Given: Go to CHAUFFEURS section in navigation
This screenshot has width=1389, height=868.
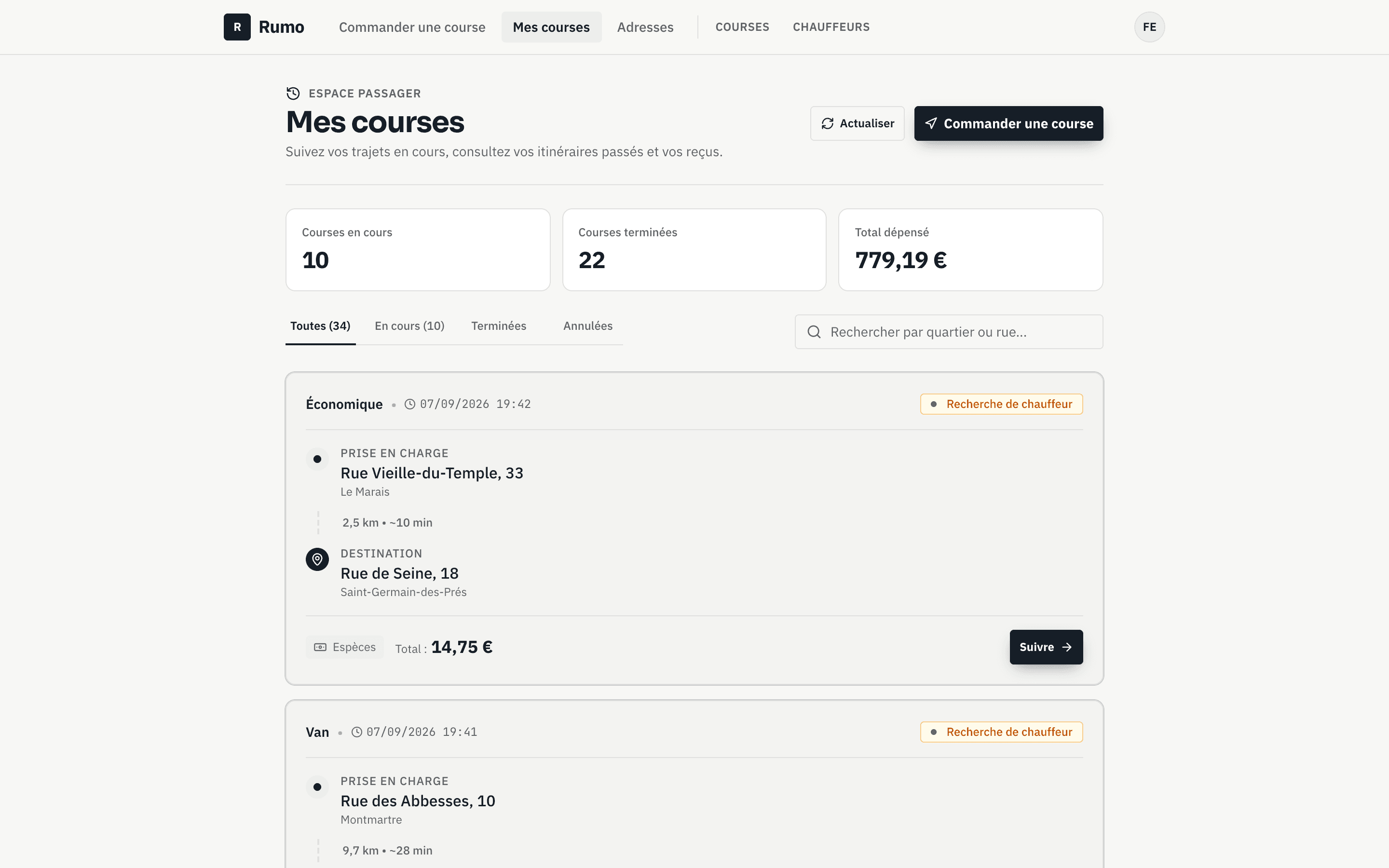Looking at the screenshot, I should pyautogui.click(x=831, y=27).
